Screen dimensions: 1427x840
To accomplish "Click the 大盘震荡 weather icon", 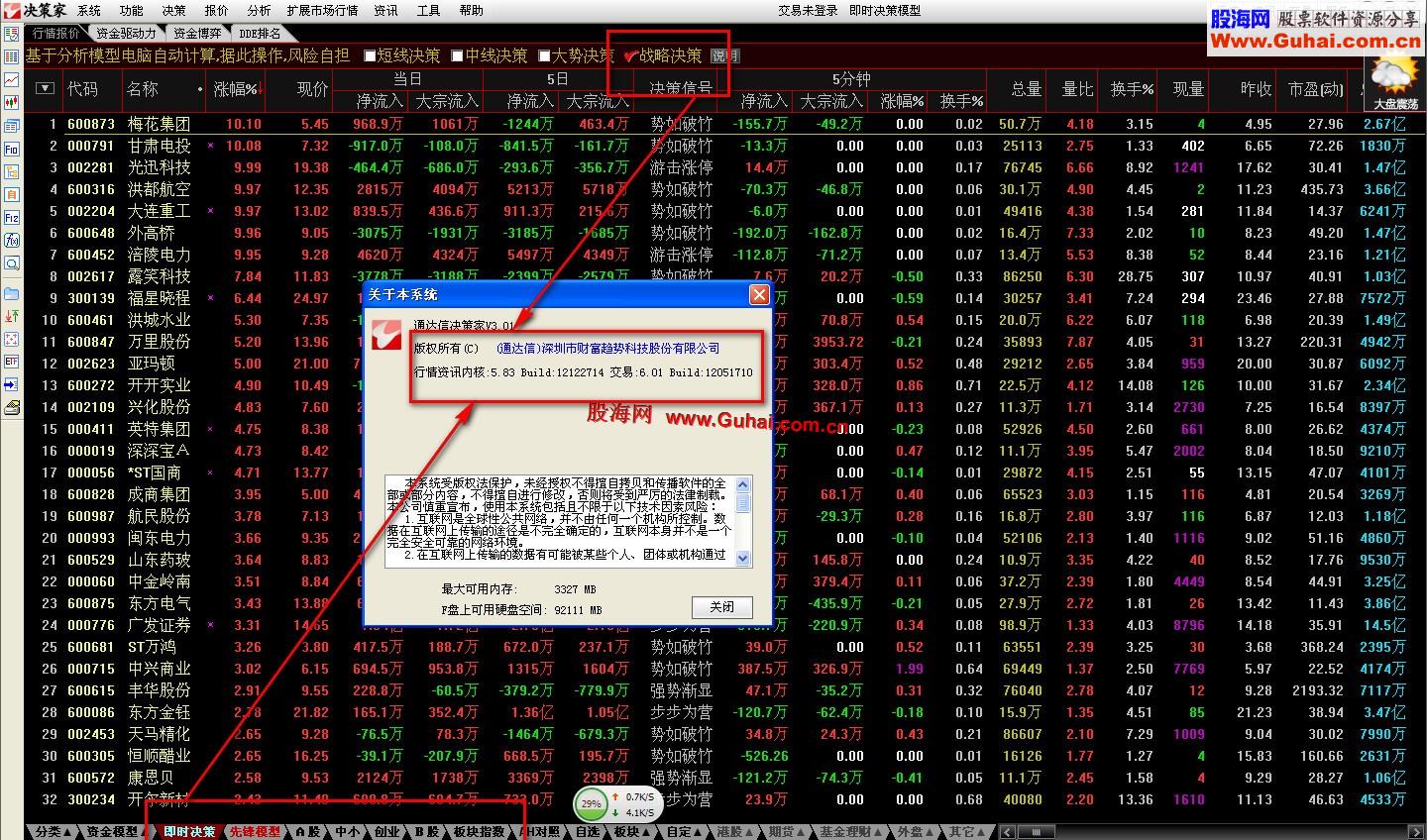I will 1394,83.
